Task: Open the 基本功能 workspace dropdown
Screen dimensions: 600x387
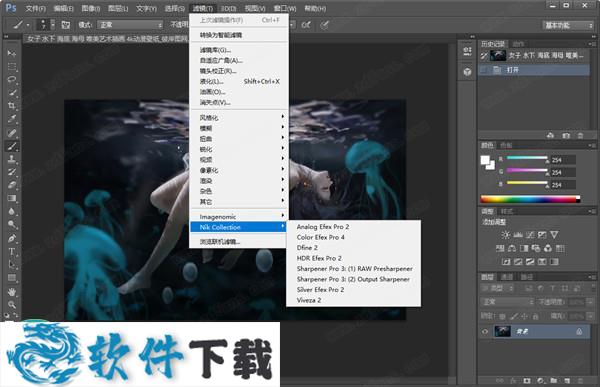Action: point(568,25)
